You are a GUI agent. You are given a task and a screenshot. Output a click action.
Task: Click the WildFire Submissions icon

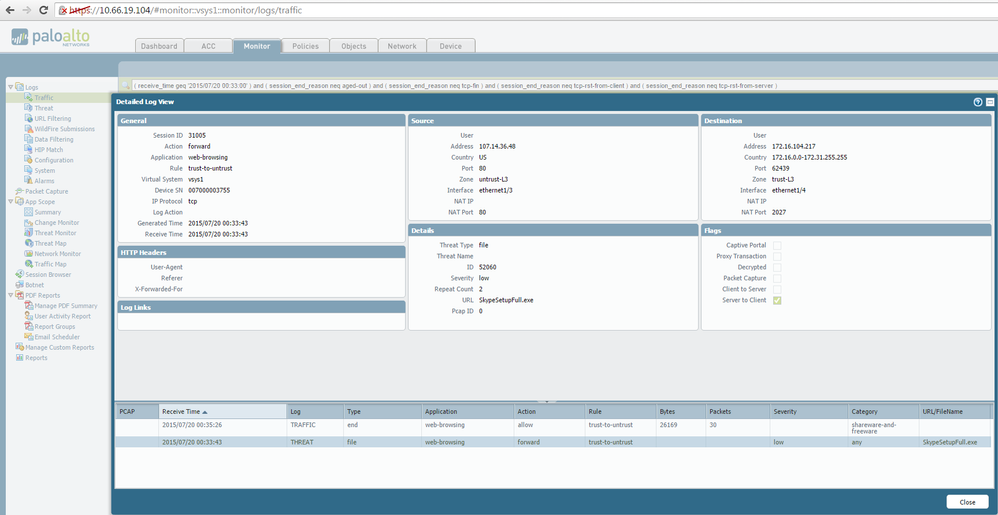(x=29, y=129)
